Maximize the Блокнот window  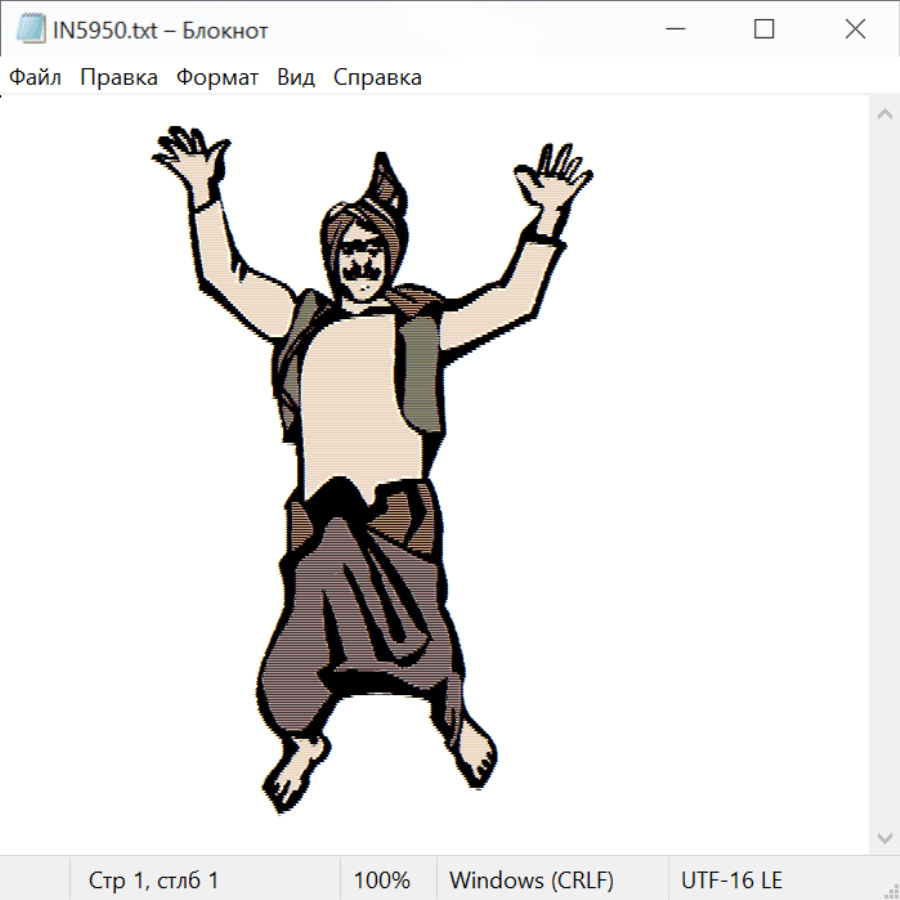click(x=764, y=30)
